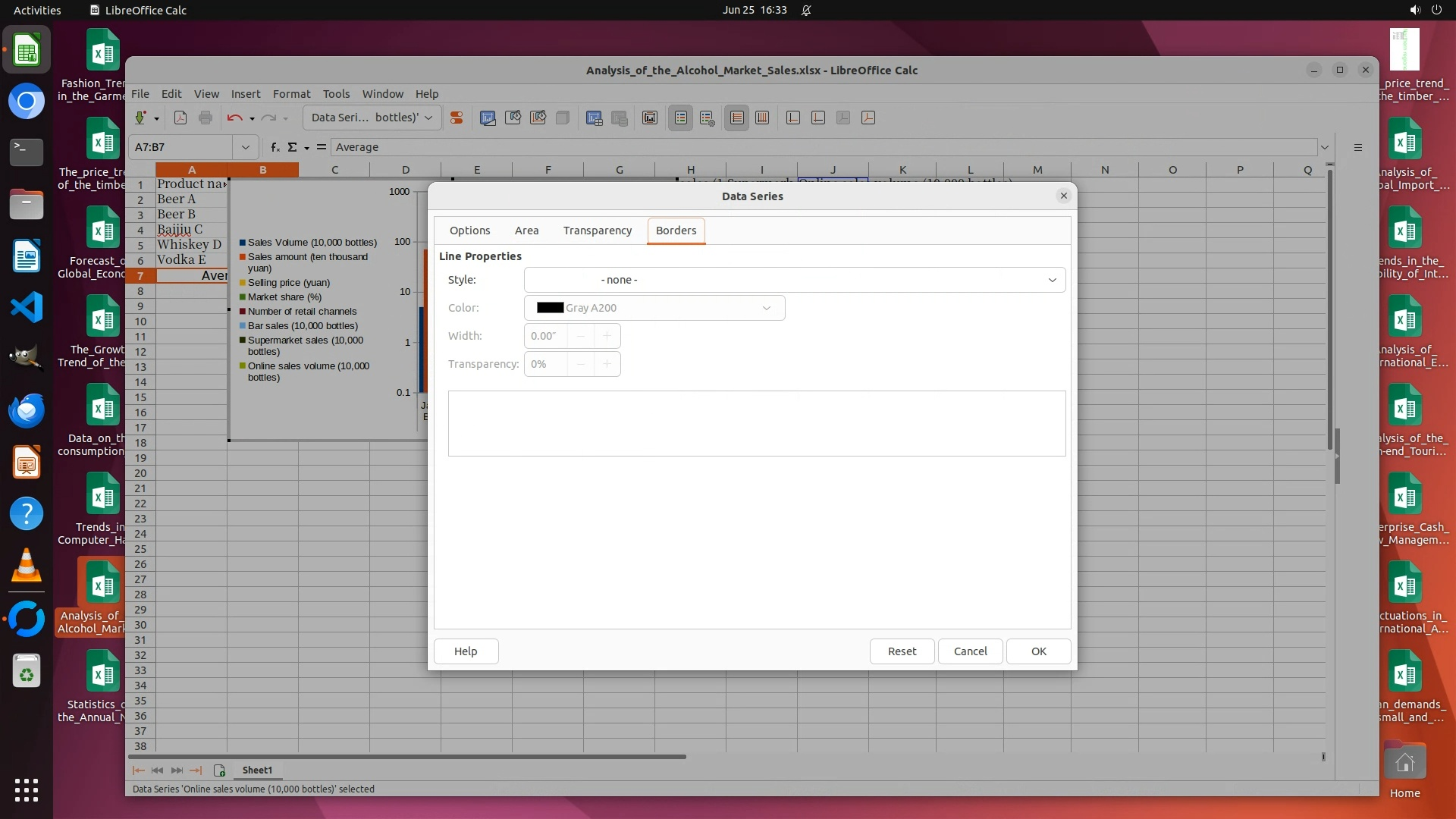1456x819 pixels.
Task: Click the Format Selection toolbar icon
Action: 457,118
